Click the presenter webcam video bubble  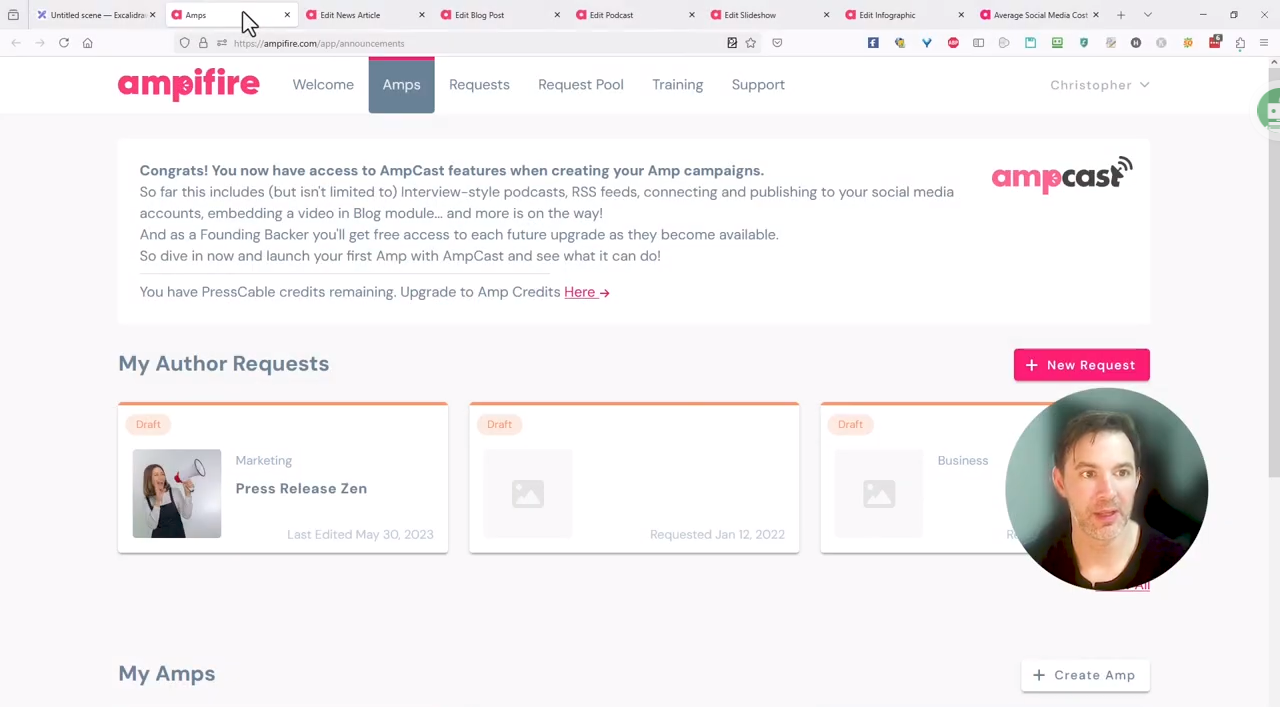tap(1107, 489)
